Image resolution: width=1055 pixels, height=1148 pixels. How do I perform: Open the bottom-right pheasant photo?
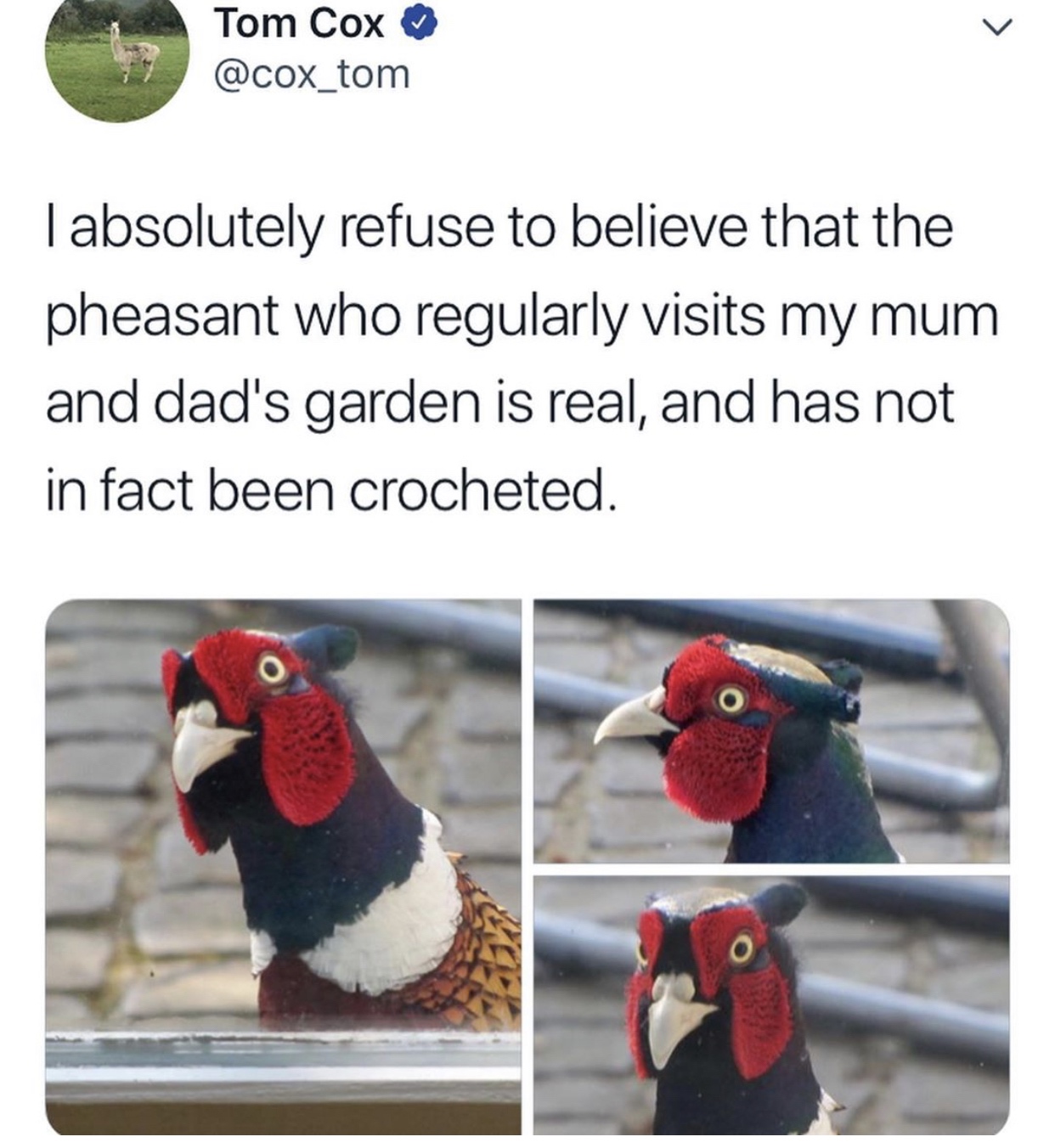771,1005
